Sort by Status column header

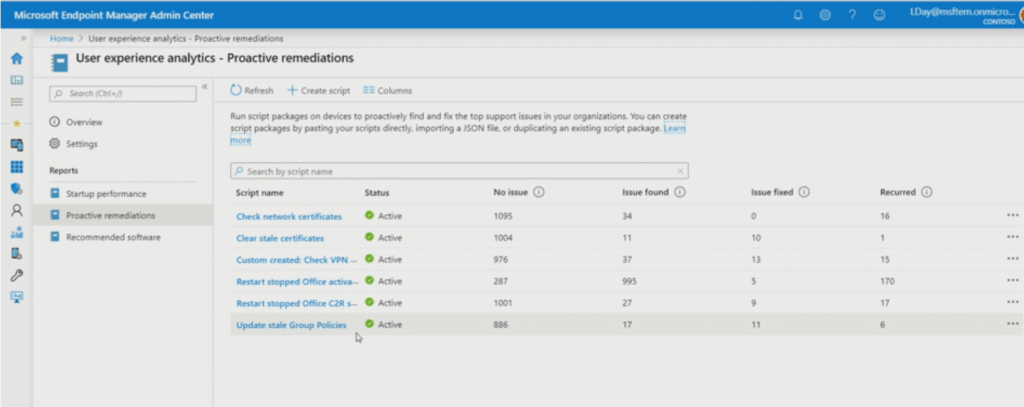(377, 193)
